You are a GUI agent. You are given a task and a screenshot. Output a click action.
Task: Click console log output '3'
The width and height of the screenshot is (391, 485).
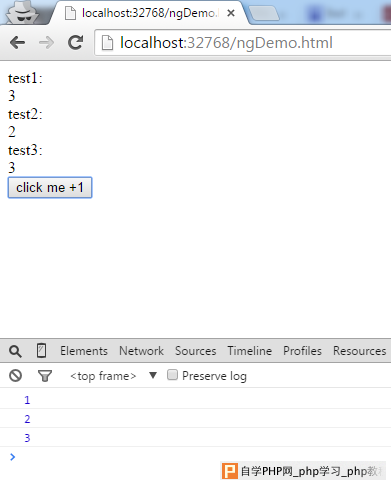[x=27, y=438]
